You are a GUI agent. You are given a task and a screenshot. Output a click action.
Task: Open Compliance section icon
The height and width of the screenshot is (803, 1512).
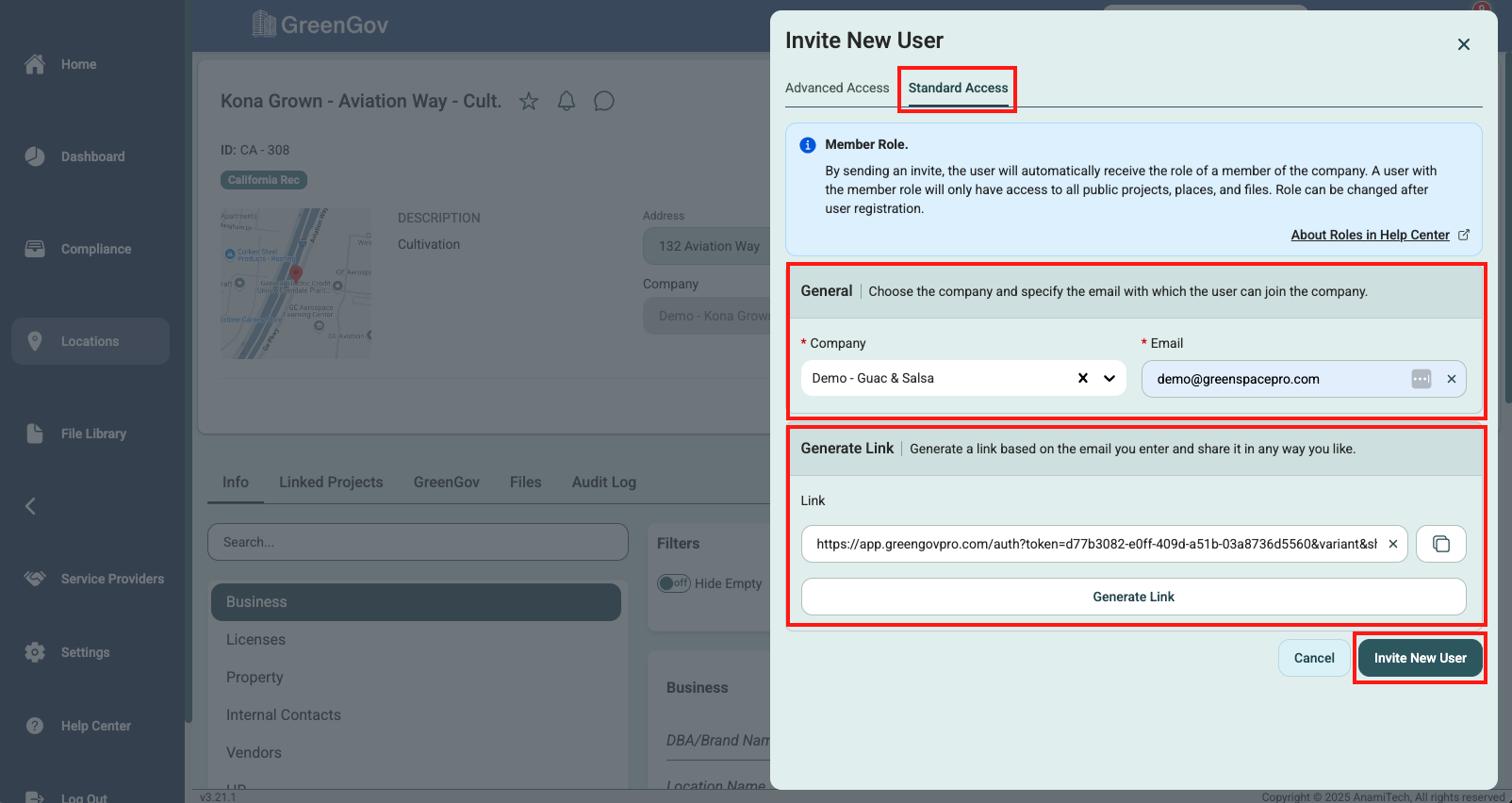click(35, 249)
